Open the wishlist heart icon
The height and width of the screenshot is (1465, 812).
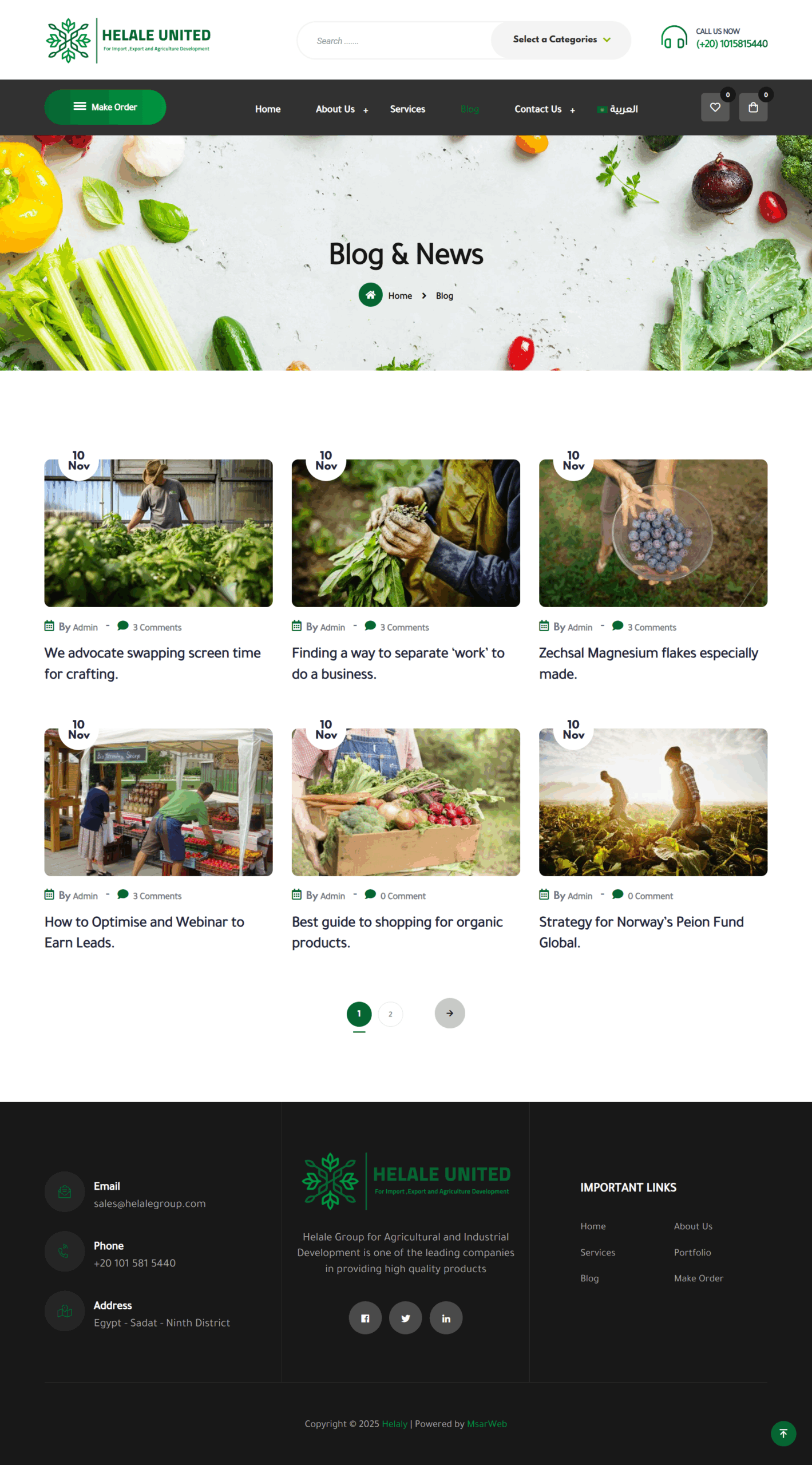715,107
